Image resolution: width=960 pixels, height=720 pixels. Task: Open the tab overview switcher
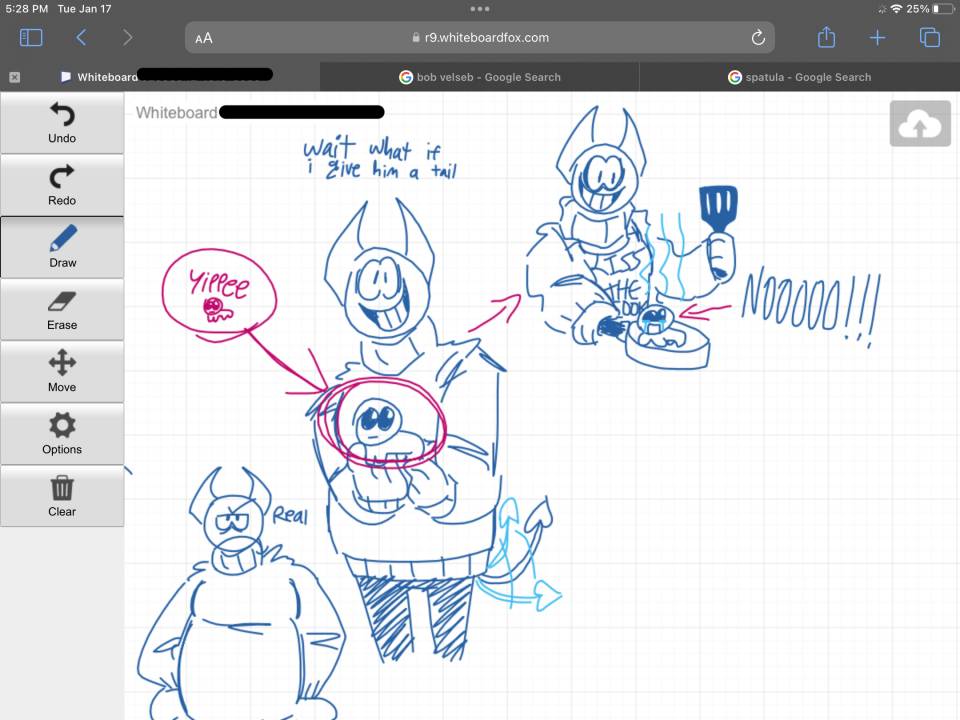tap(929, 38)
